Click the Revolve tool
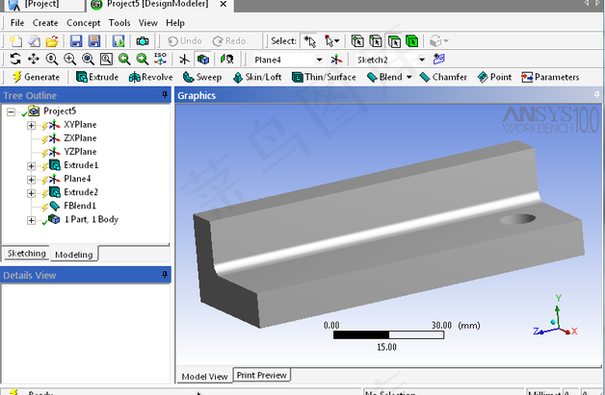 pos(151,77)
